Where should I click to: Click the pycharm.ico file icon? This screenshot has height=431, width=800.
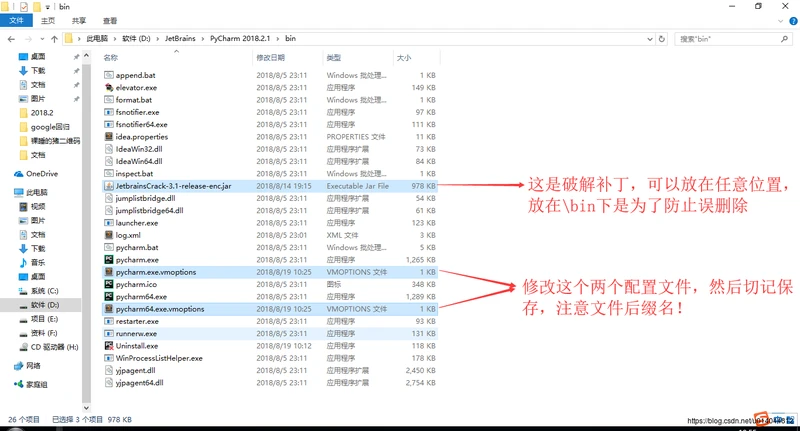point(109,284)
